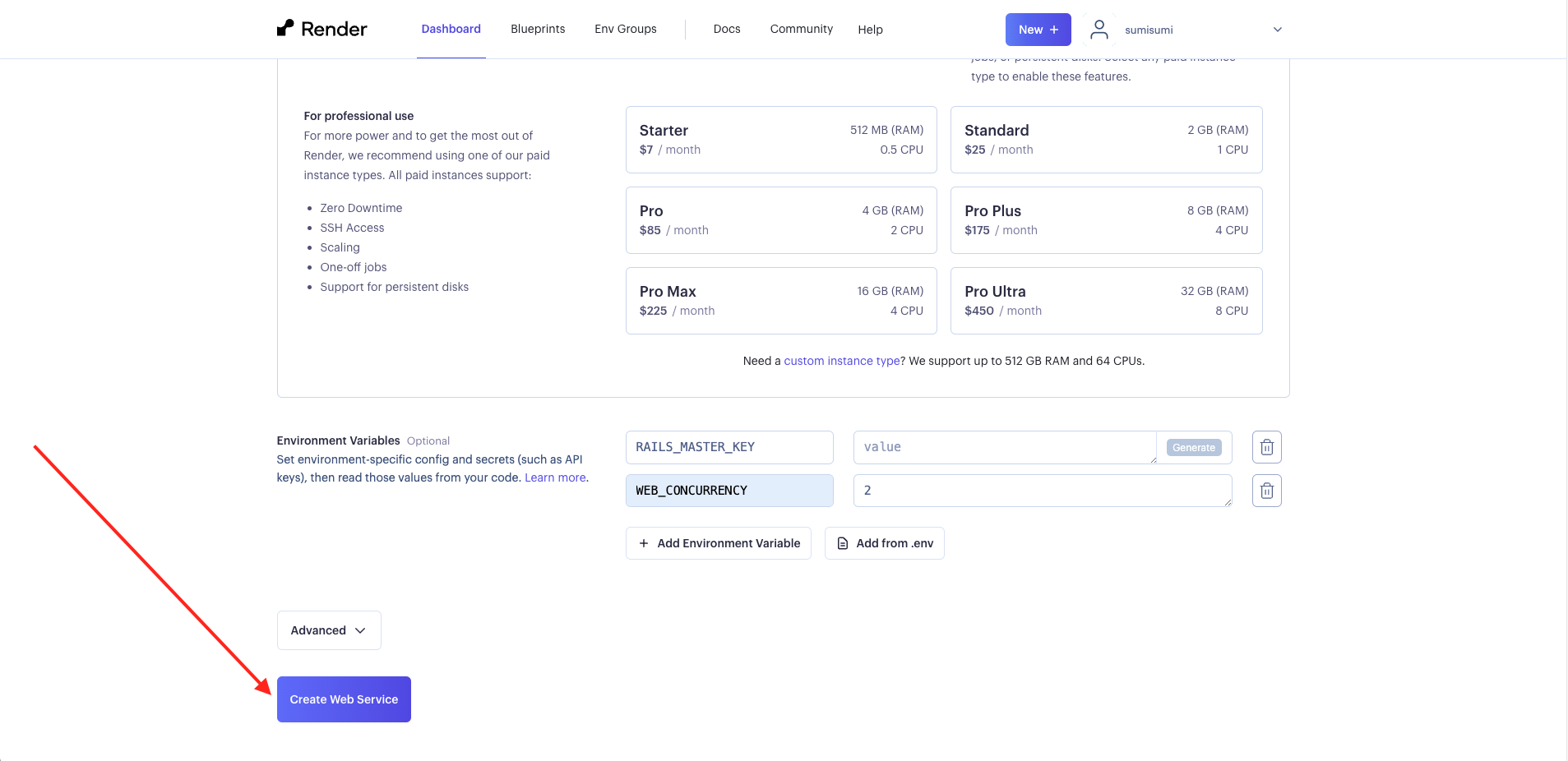Click Add from .env button
The image size is (1568, 761).
[x=885, y=543]
